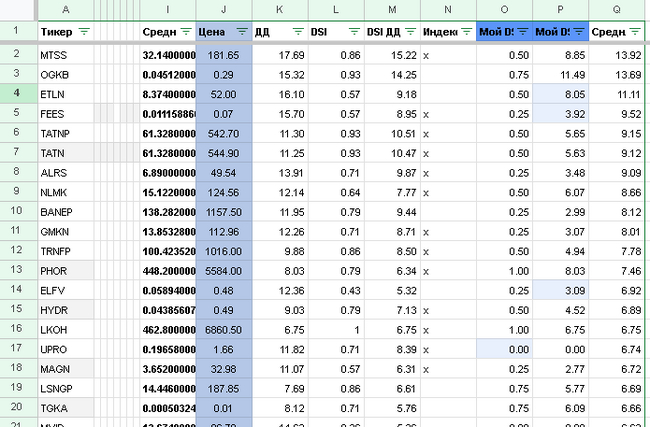Select the LKOH ticker cell
The height and width of the screenshot is (427, 650).
[x=66, y=330]
